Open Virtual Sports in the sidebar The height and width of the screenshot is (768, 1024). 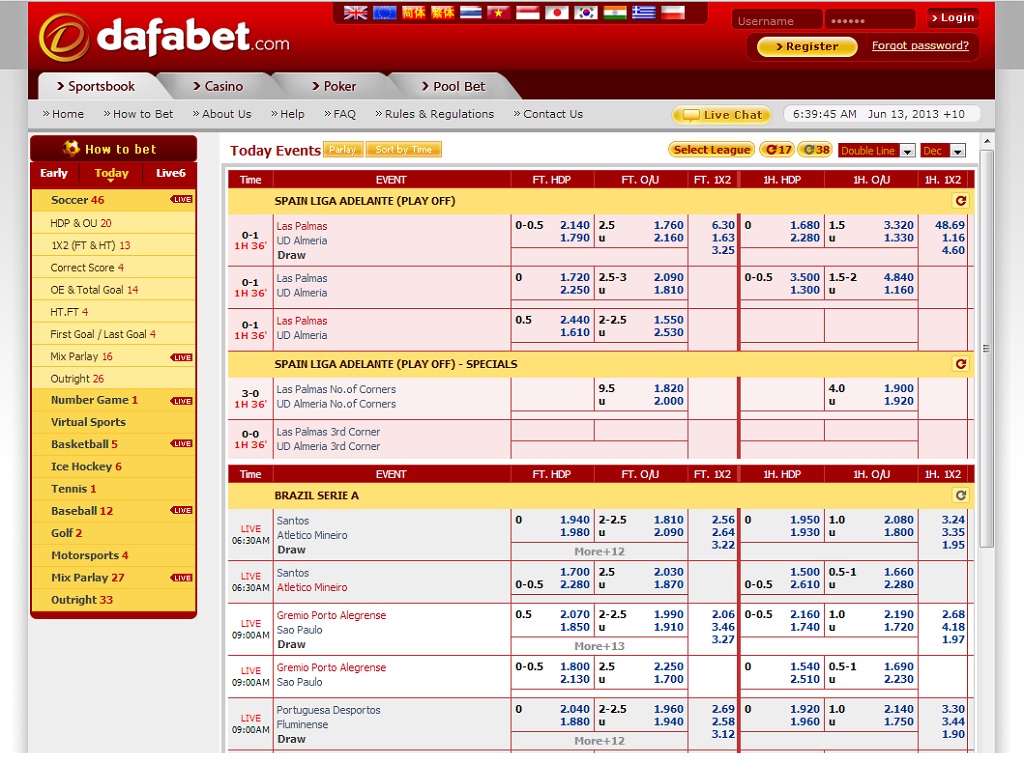(114, 423)
